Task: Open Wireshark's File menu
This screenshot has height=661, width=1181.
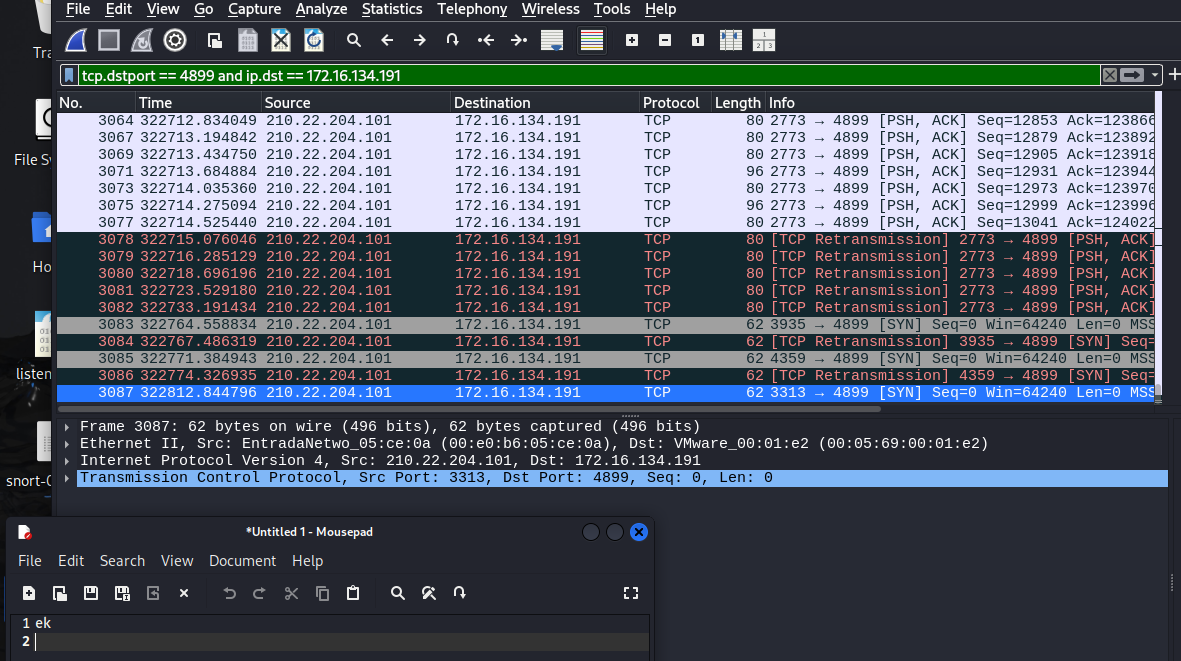Action: click(78, 9)
